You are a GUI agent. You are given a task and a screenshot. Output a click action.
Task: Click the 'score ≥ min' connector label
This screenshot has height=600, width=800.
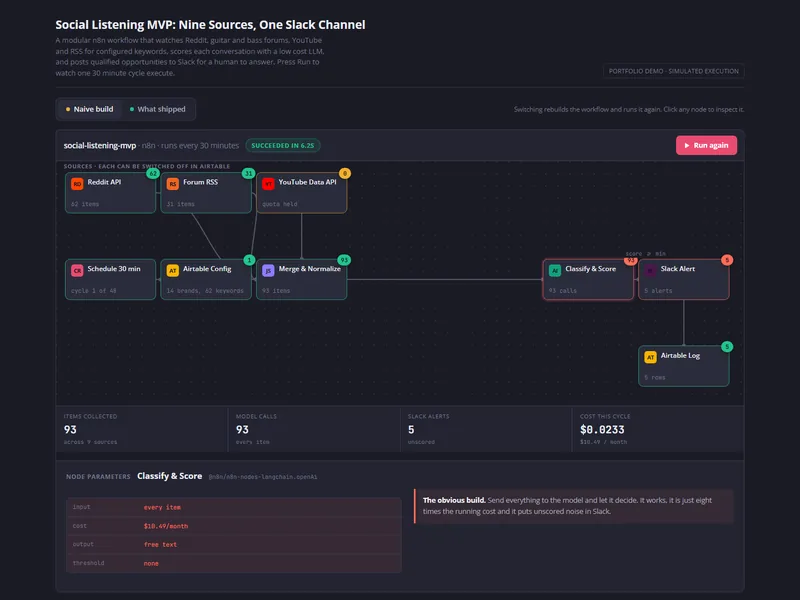point(645,254)
